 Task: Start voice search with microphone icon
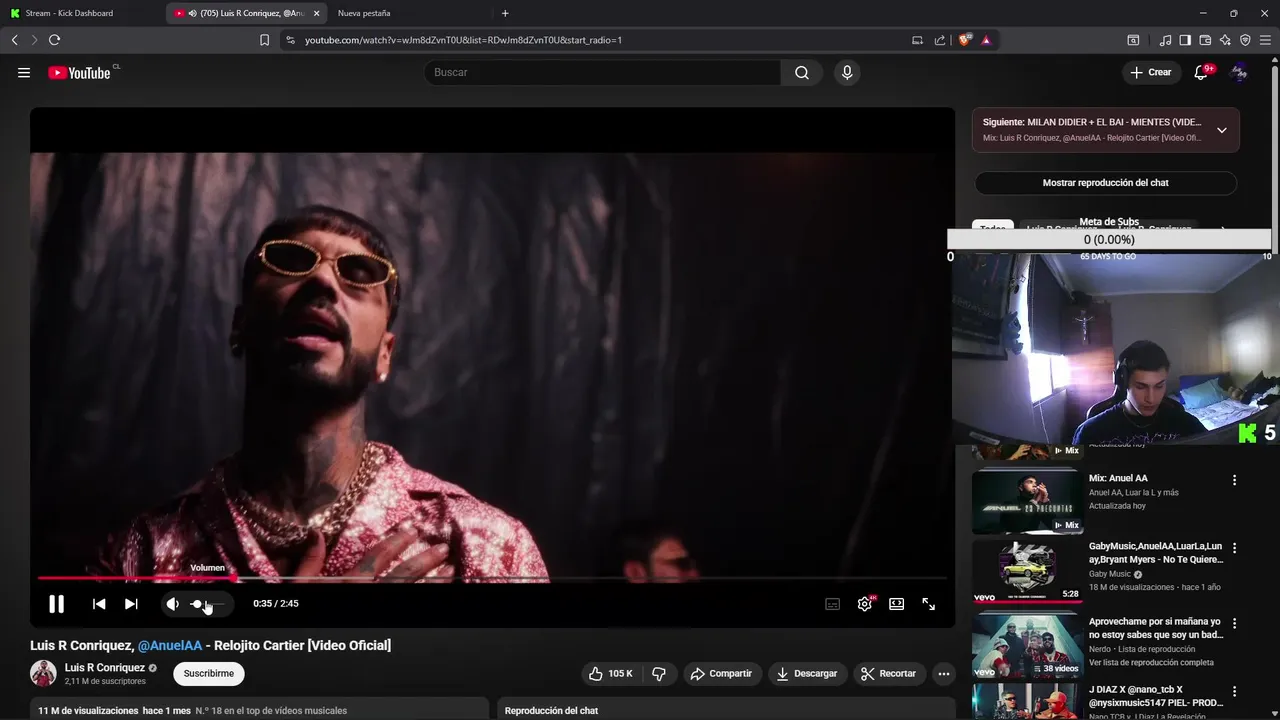847,72
